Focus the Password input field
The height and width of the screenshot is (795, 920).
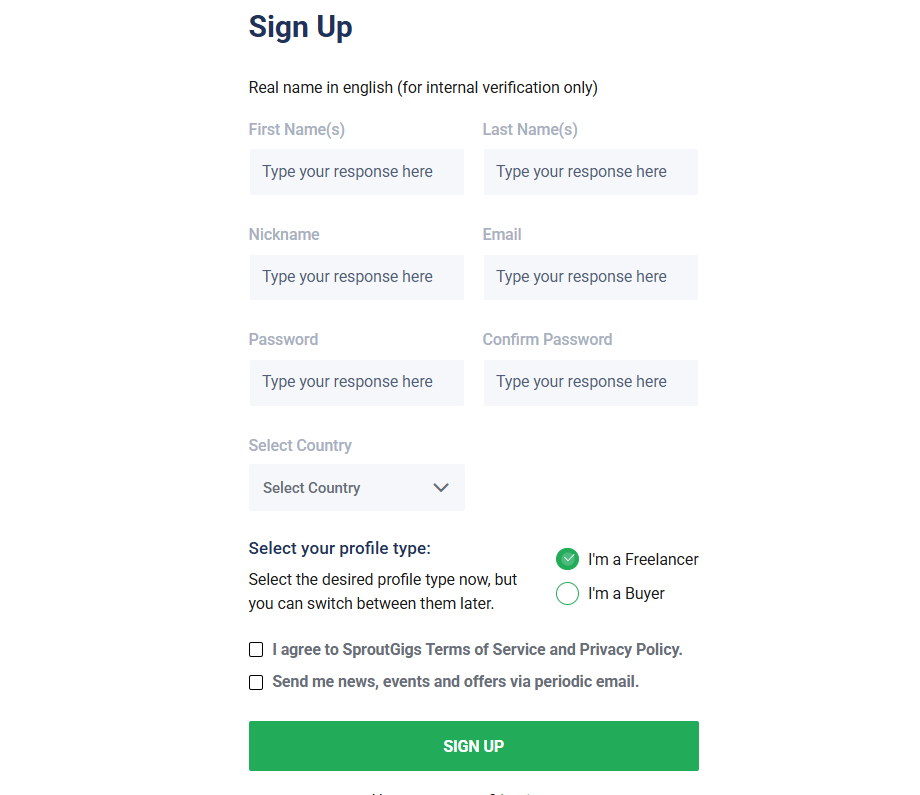pyautogui.click(x=357, y=383)
